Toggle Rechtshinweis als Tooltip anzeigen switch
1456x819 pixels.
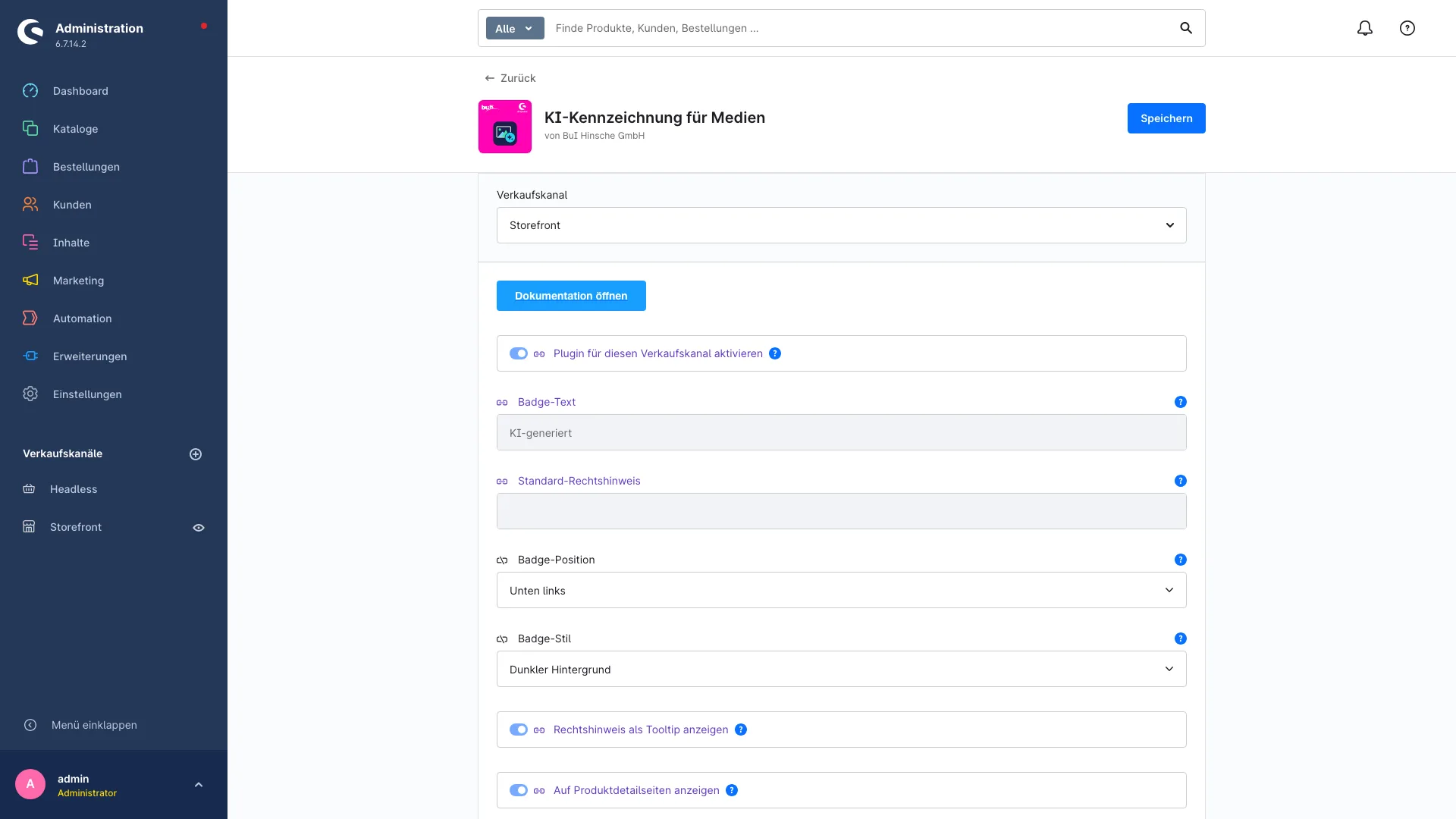click(519, 730)
